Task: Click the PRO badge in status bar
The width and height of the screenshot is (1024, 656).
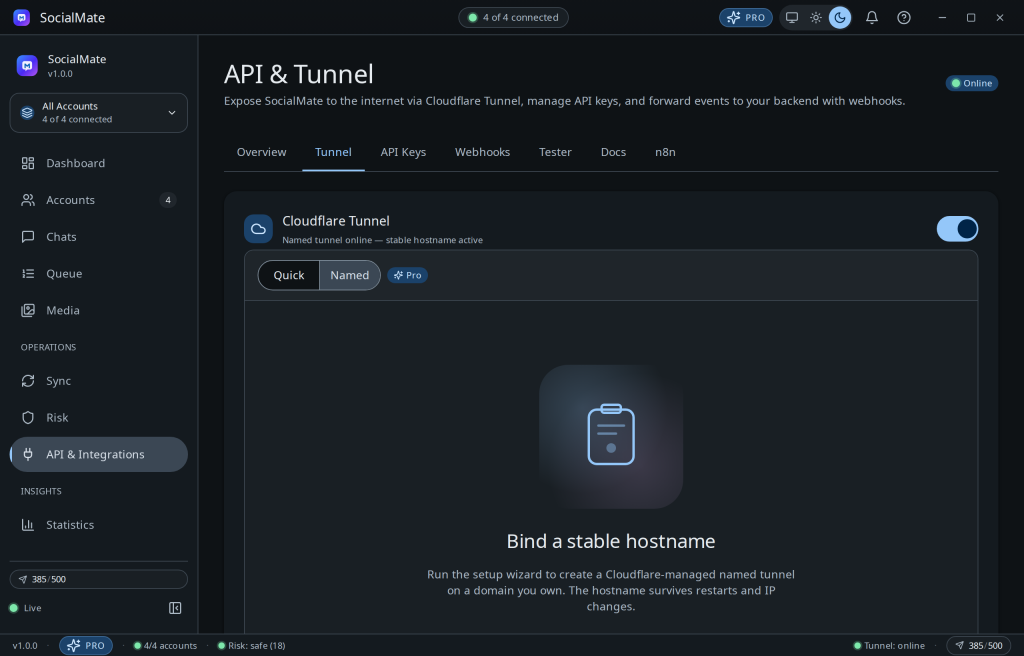Action: (86, 646)
